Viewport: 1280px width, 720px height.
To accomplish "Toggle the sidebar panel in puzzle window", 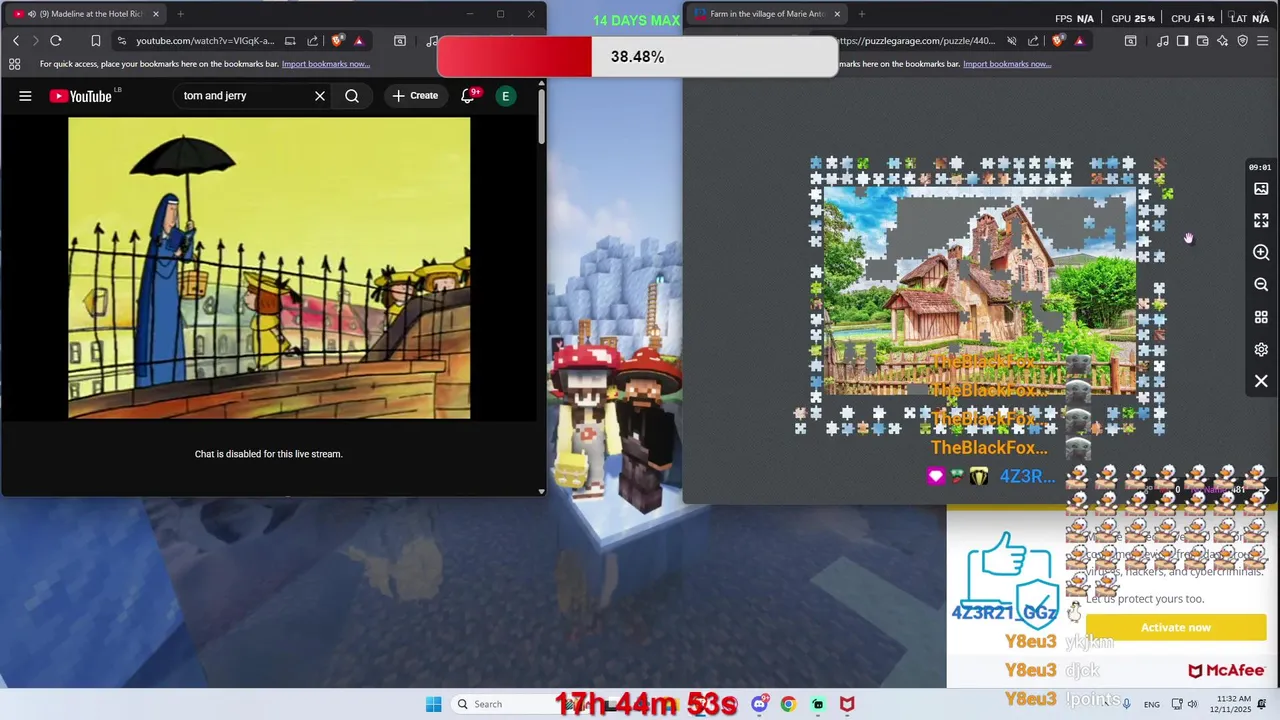I will point(1182,41).
